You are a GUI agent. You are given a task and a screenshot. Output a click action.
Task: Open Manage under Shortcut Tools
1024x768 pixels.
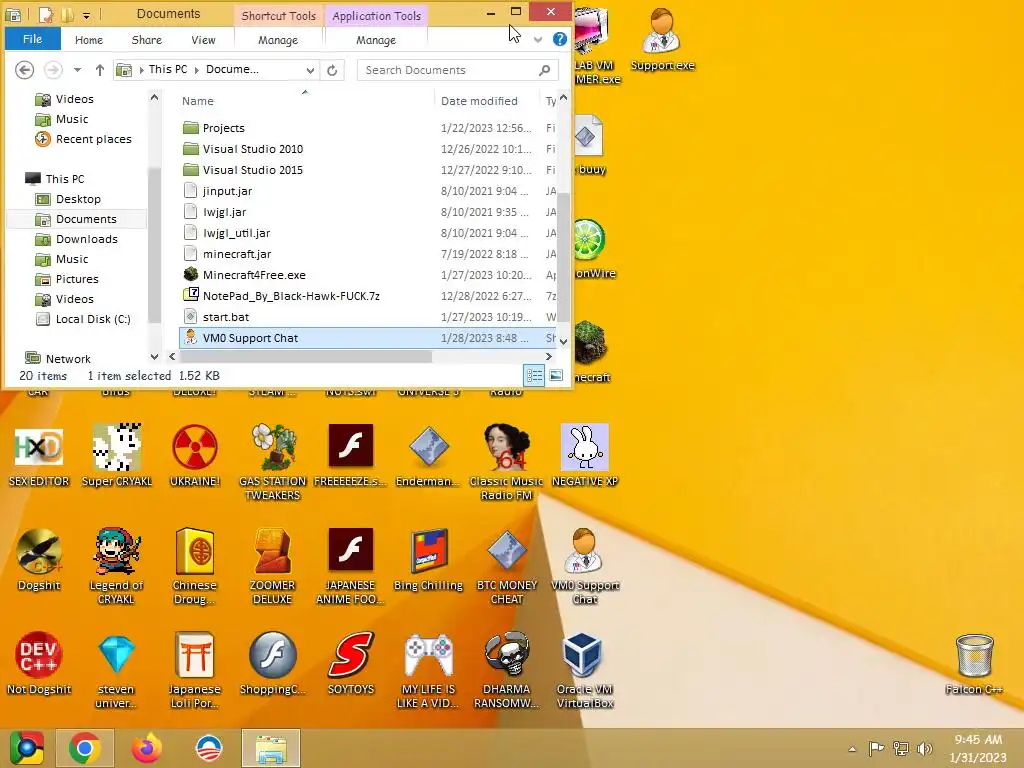(278, 40)
